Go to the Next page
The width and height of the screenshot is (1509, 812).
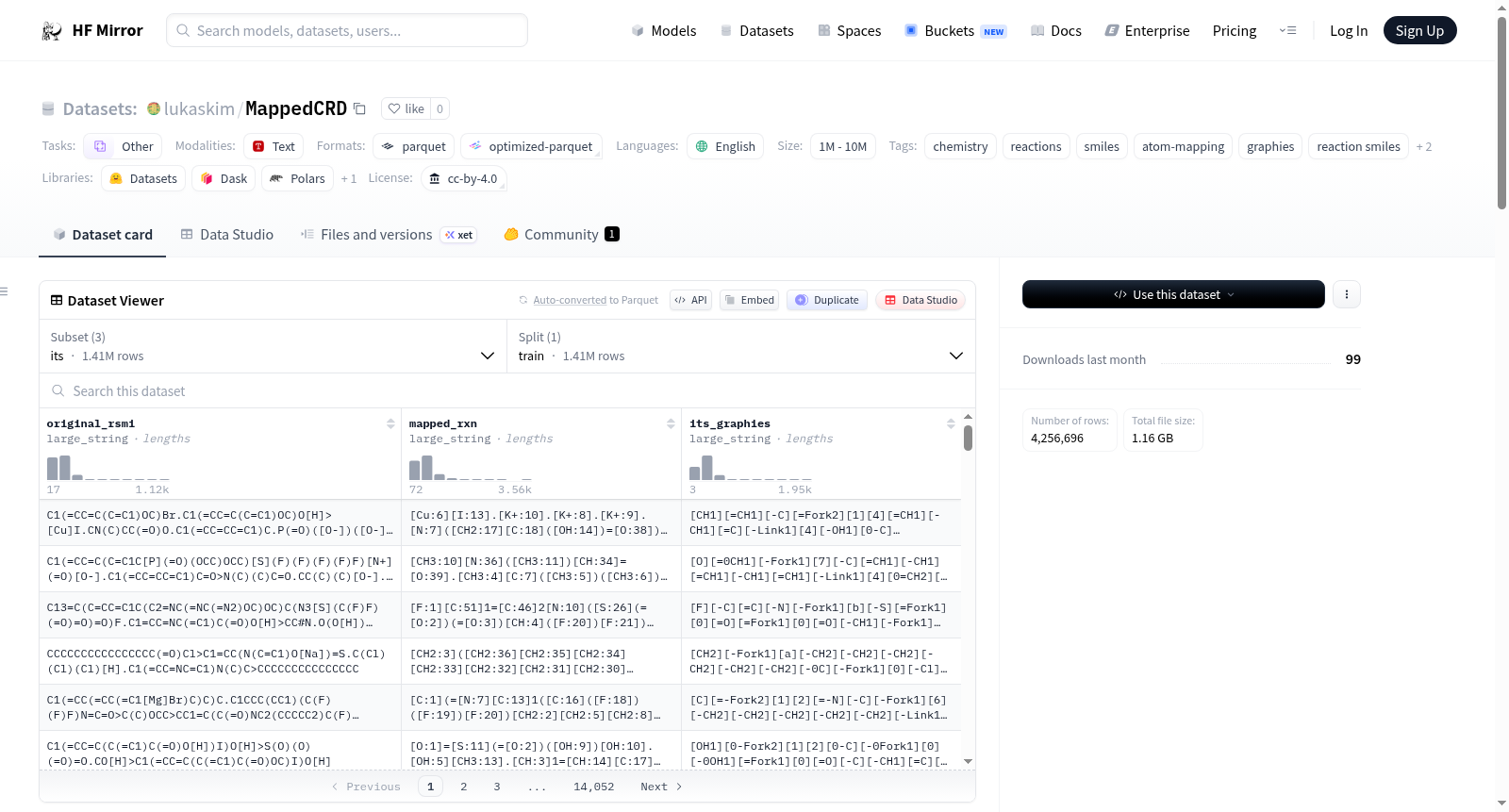click(661, 787)
